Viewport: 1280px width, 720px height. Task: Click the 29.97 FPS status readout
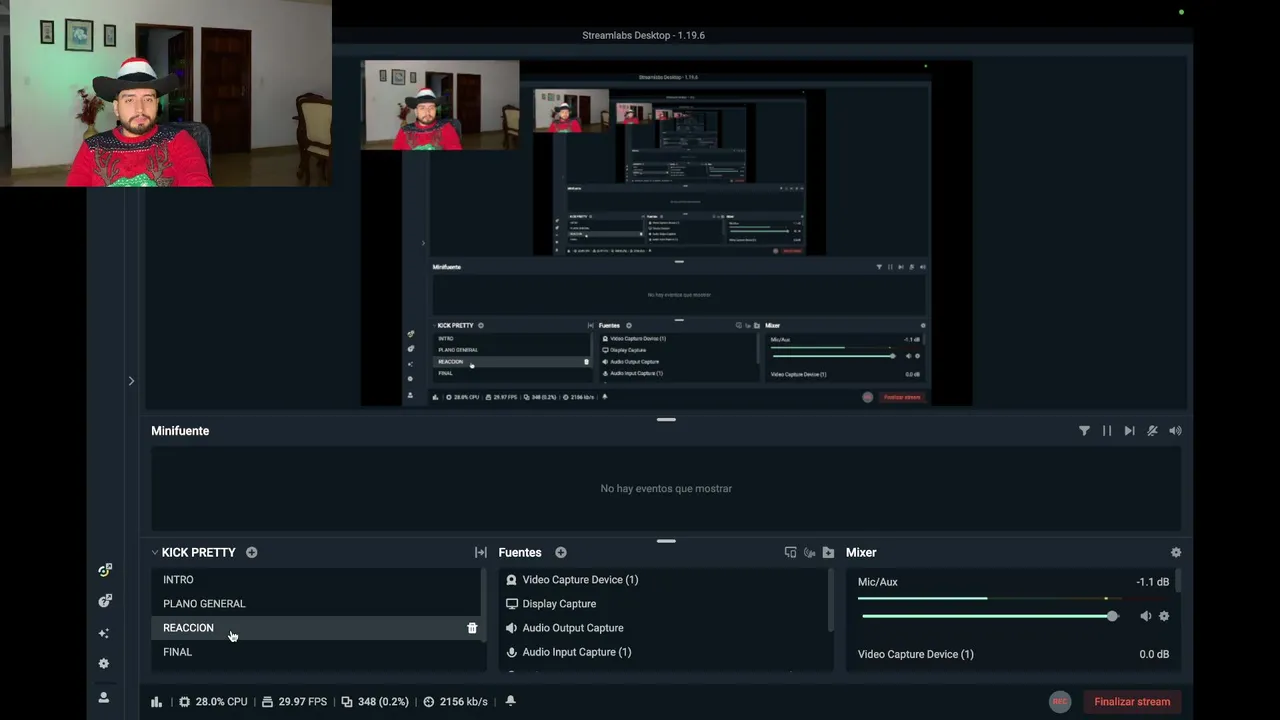click(294, 702)
